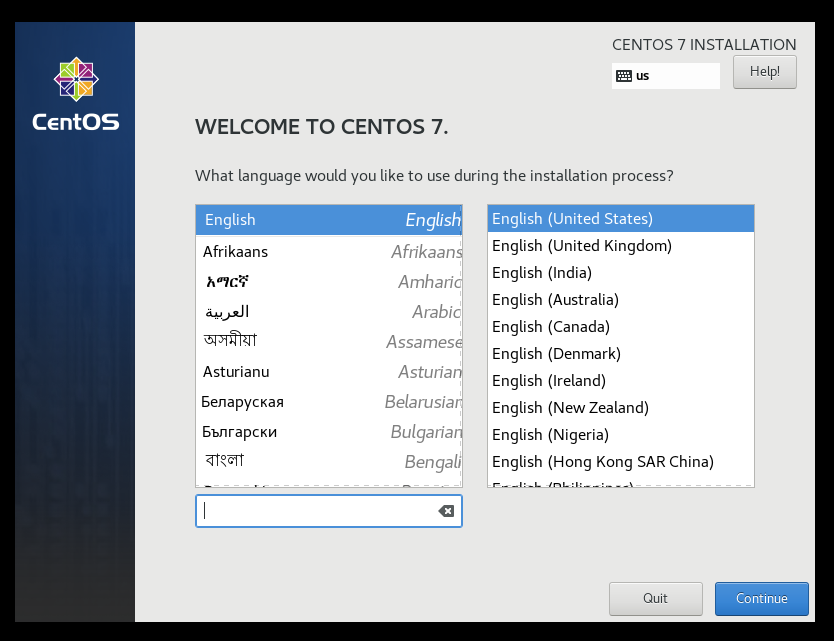The width and height of the screenshot is (834, 641).
Task: Clear the language search field icon
Action: [446, 511]
